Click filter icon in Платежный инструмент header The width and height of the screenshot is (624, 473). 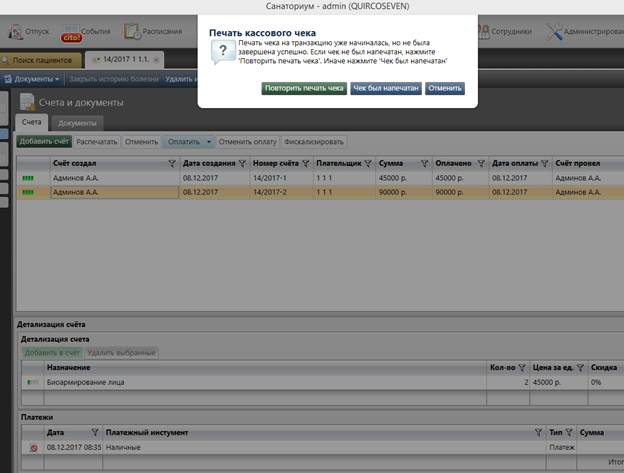tap(539, 432)
